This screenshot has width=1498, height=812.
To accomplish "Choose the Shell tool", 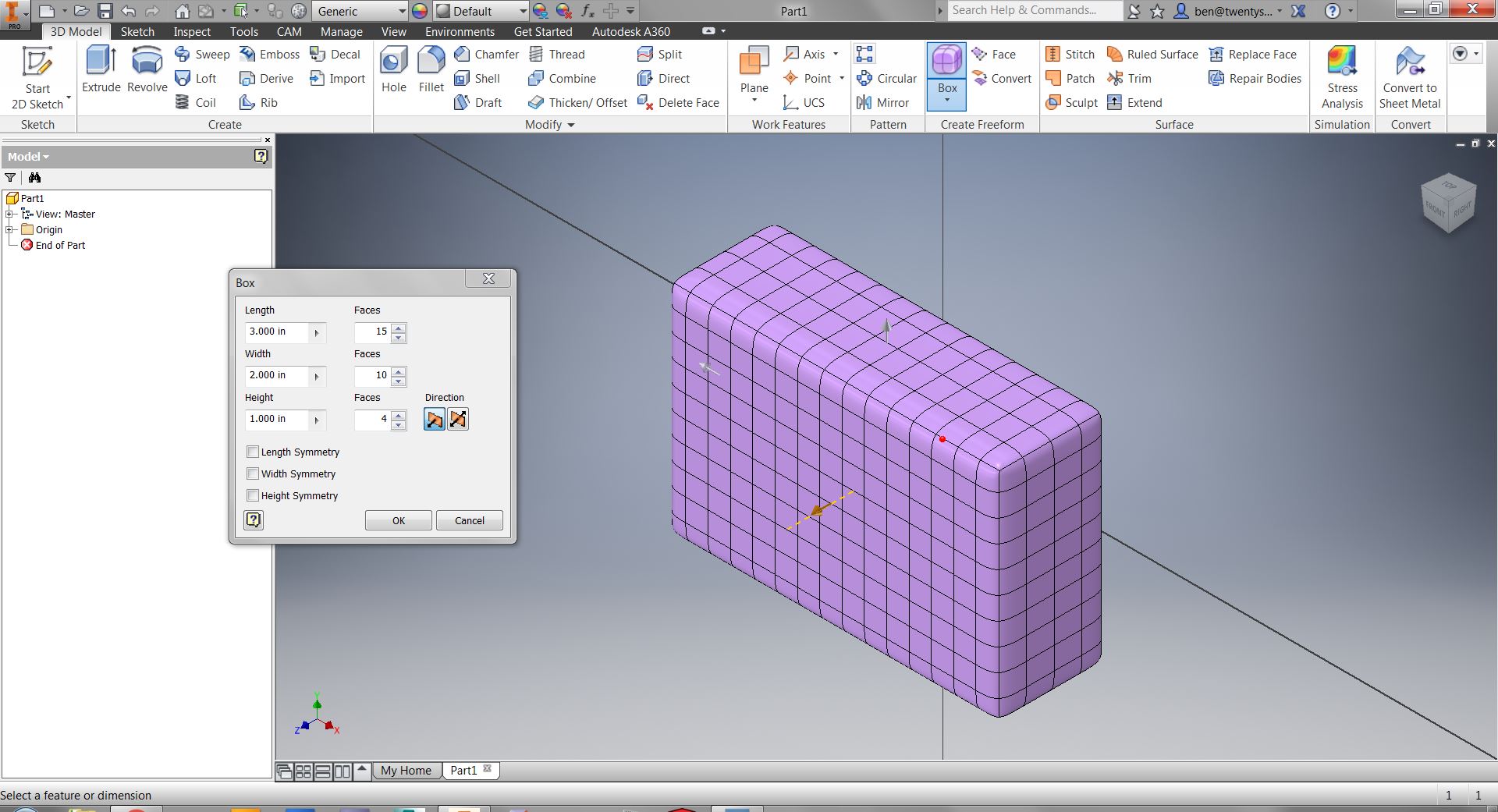I will [477, 78].
